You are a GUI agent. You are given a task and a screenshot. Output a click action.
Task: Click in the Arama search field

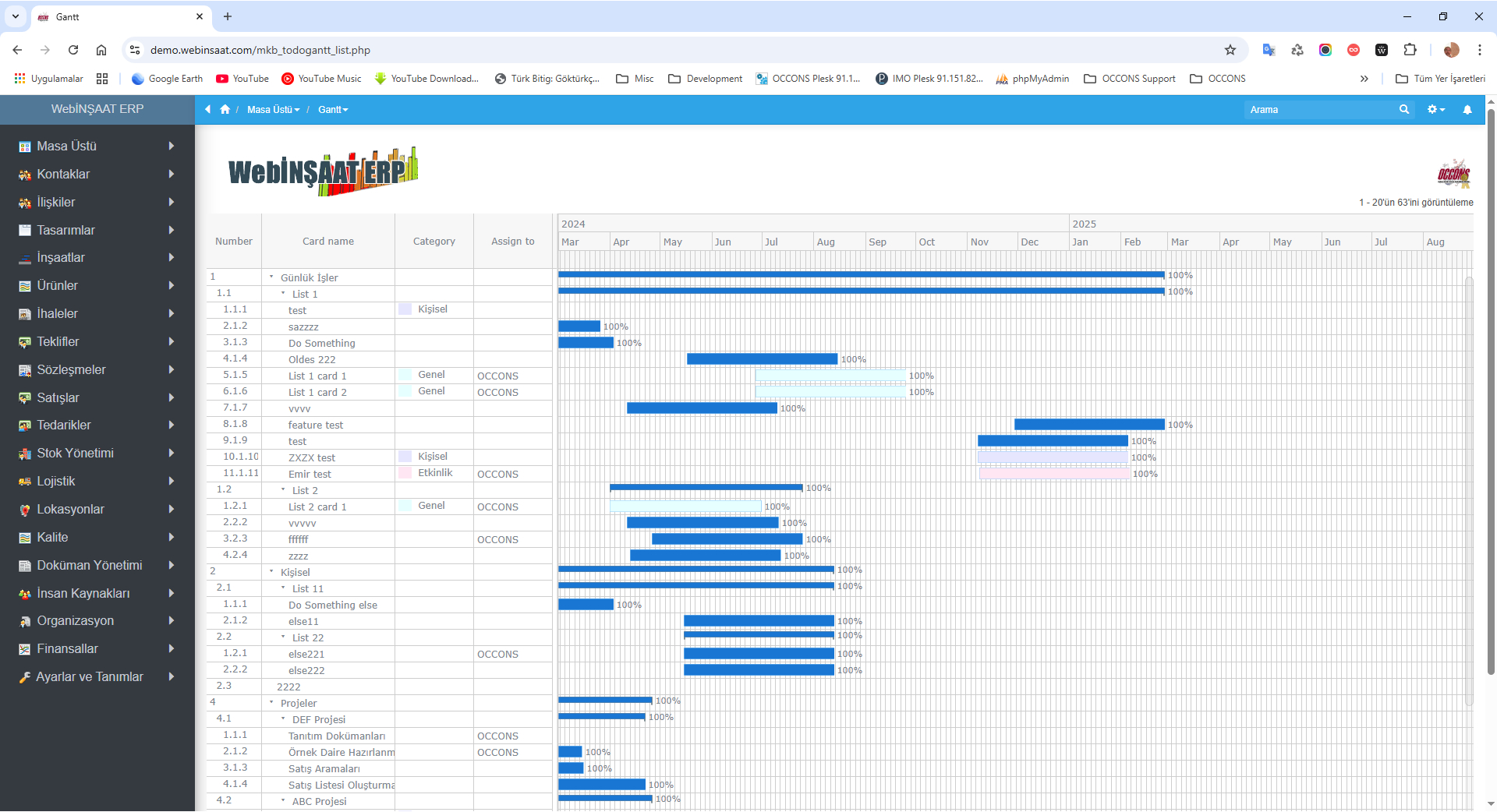click(1319, 110)
